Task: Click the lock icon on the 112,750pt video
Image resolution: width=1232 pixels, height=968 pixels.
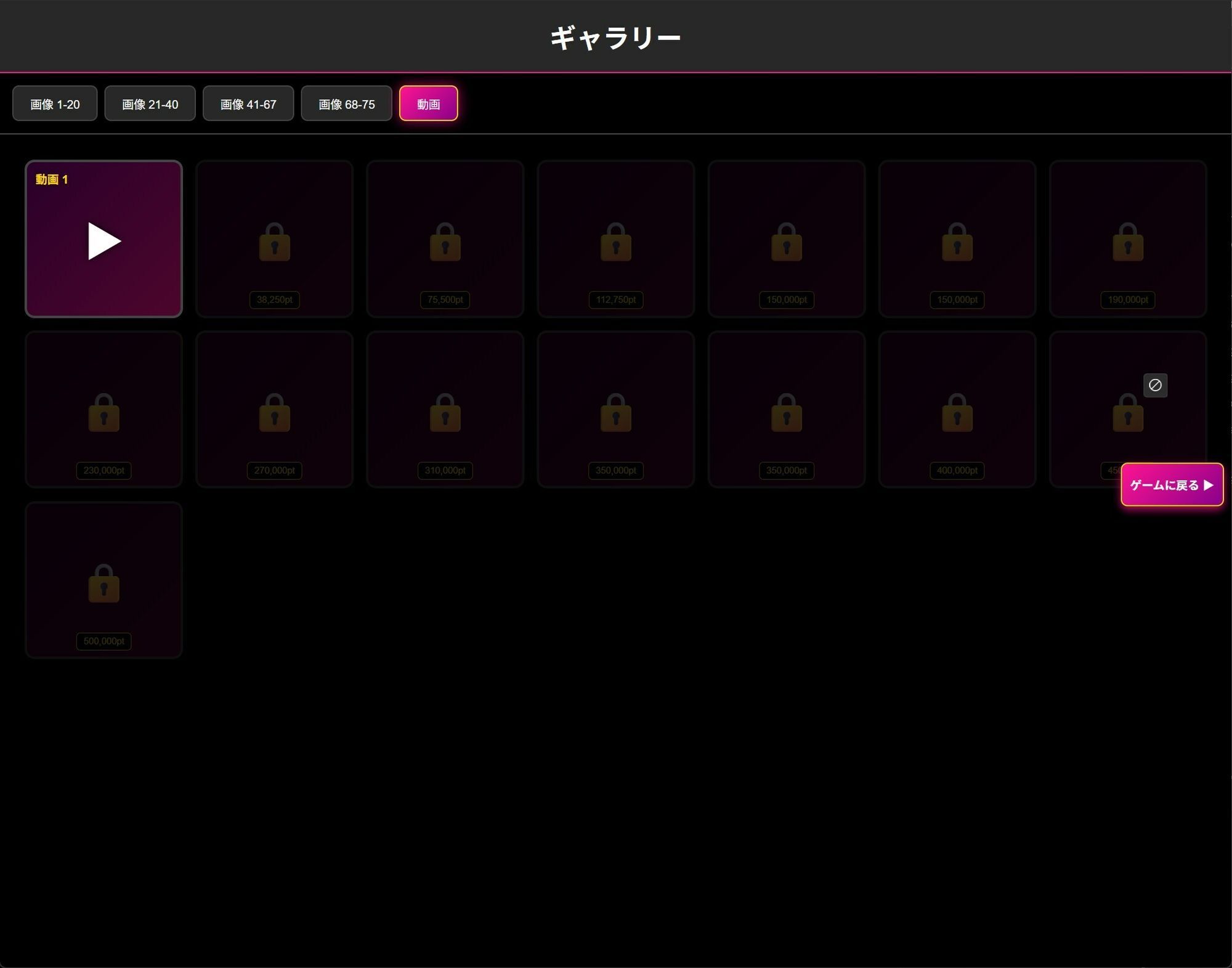Action: tap(615, 243)
